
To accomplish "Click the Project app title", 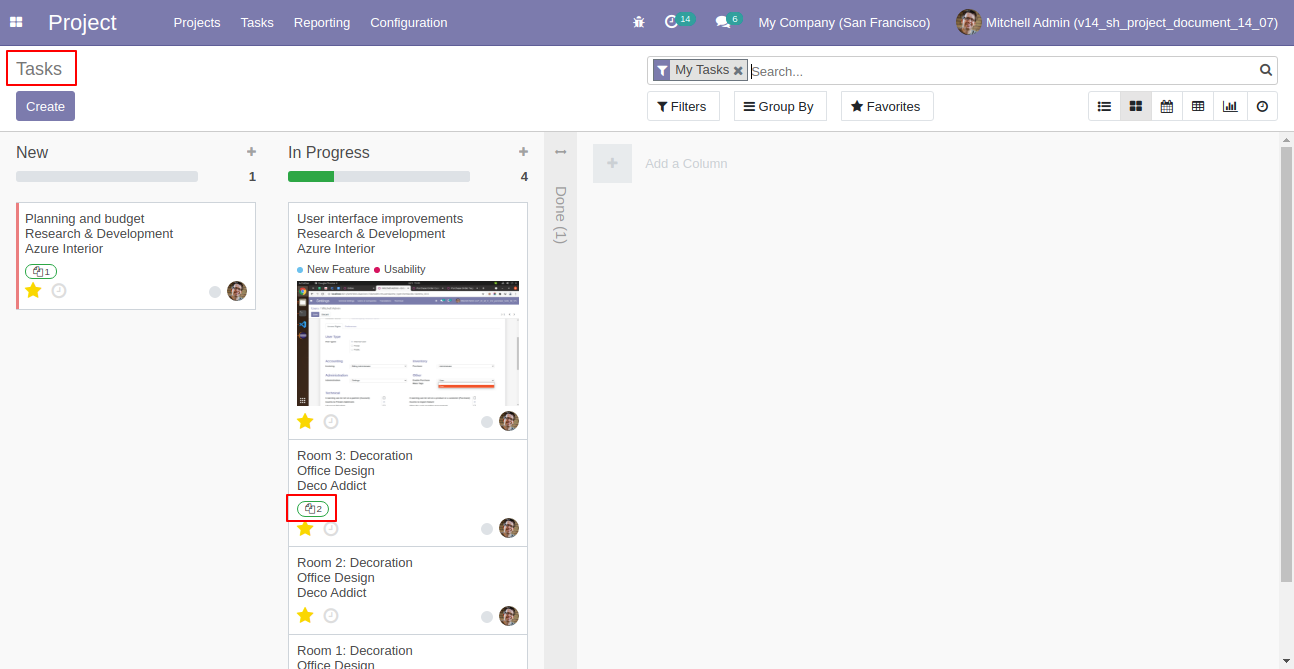I will point(82,22).
